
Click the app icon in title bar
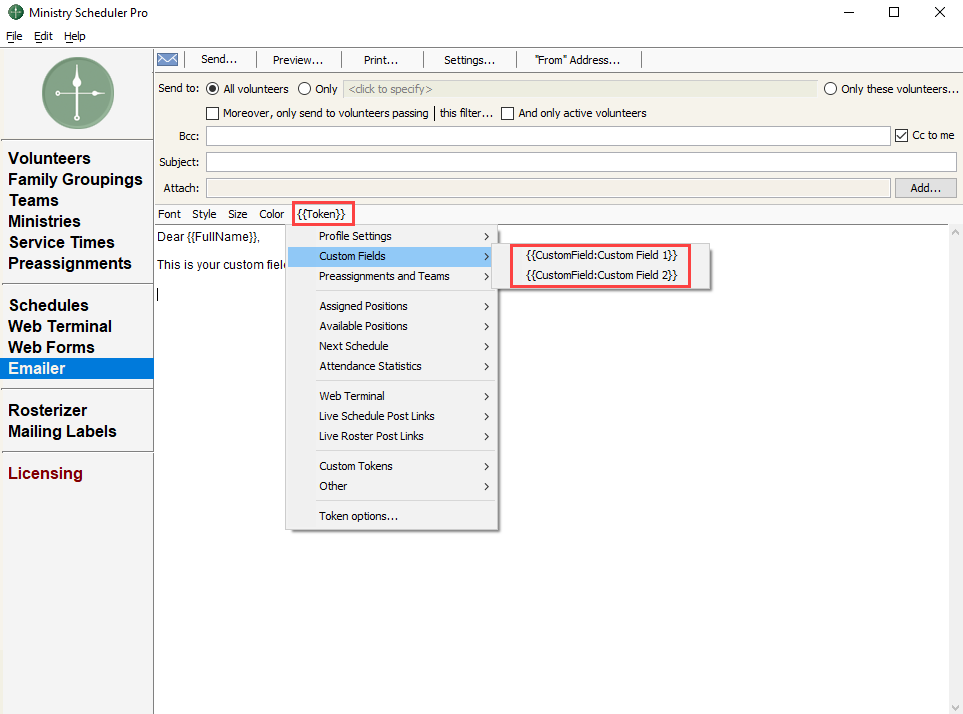(x=15, y=12)
